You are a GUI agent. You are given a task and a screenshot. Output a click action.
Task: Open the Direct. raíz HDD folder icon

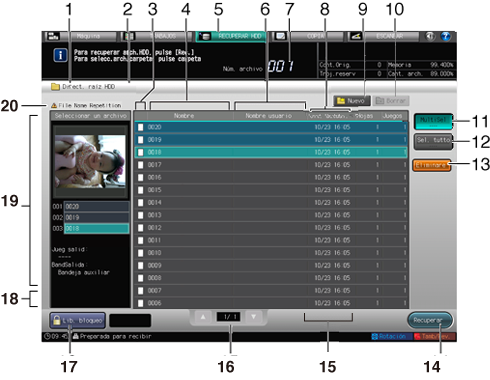click(55, 87)
